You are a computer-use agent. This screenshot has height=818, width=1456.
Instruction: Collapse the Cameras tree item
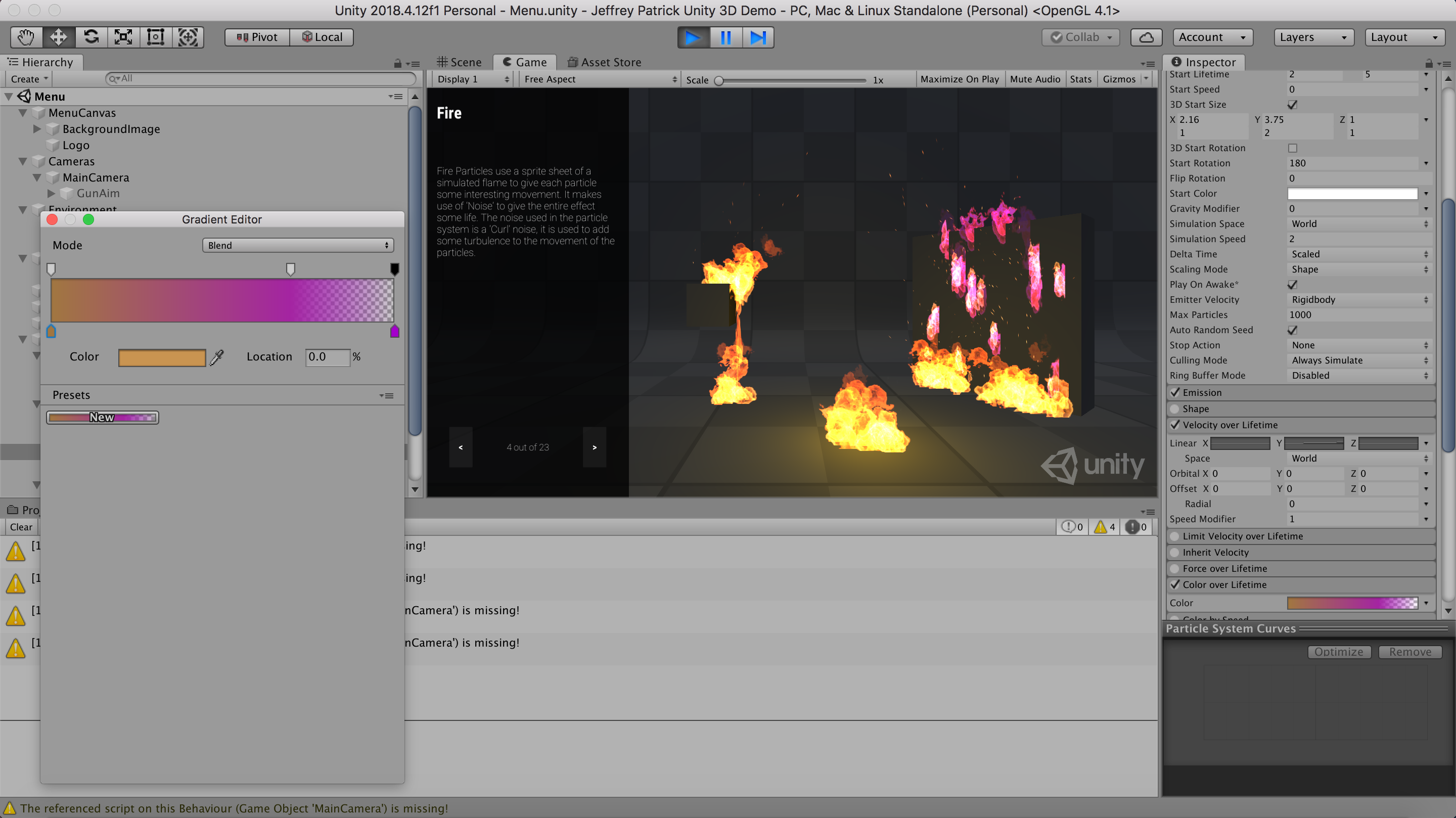tap(23, 162)
